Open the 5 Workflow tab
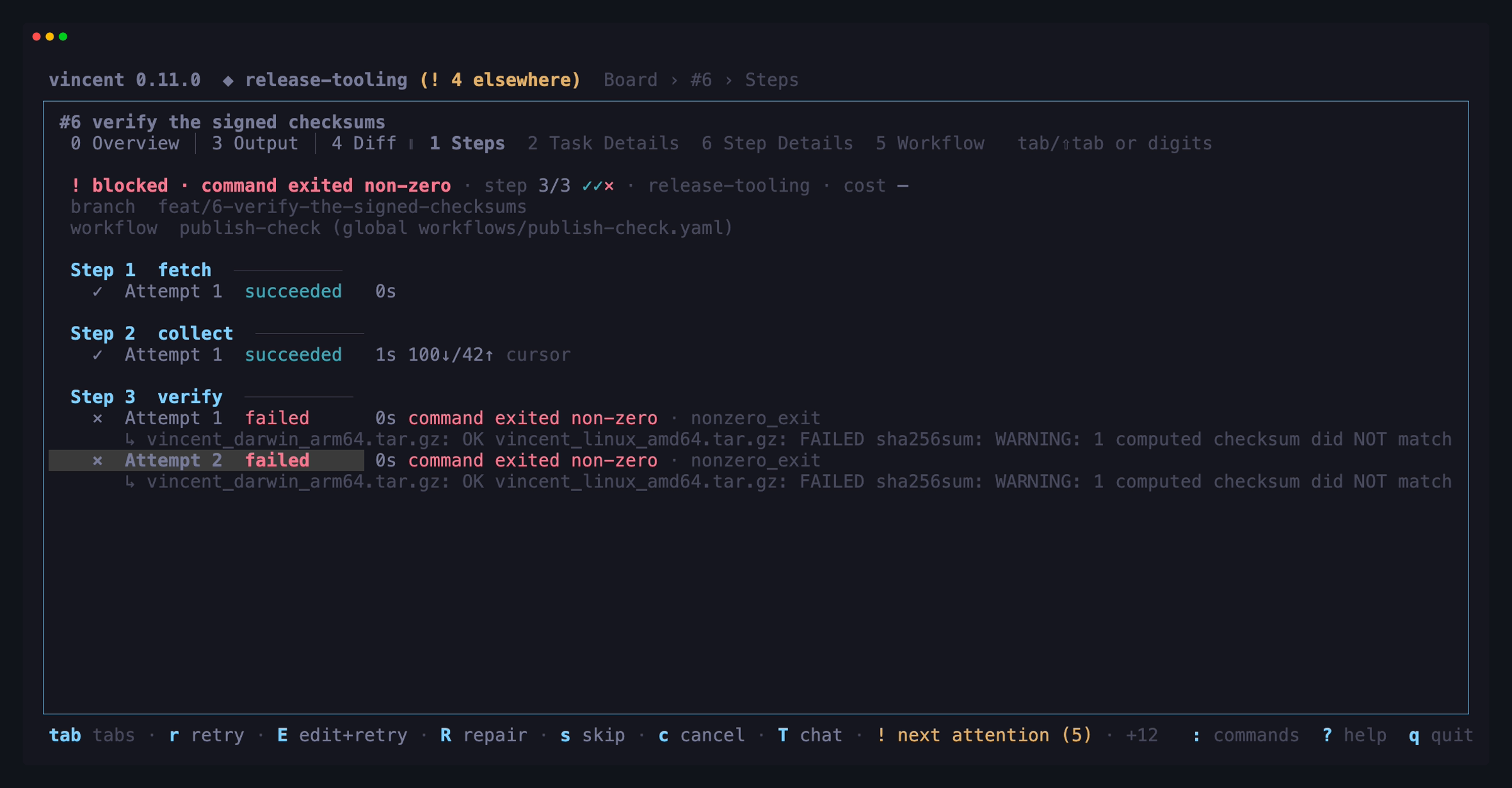 [x=929, y=144]
